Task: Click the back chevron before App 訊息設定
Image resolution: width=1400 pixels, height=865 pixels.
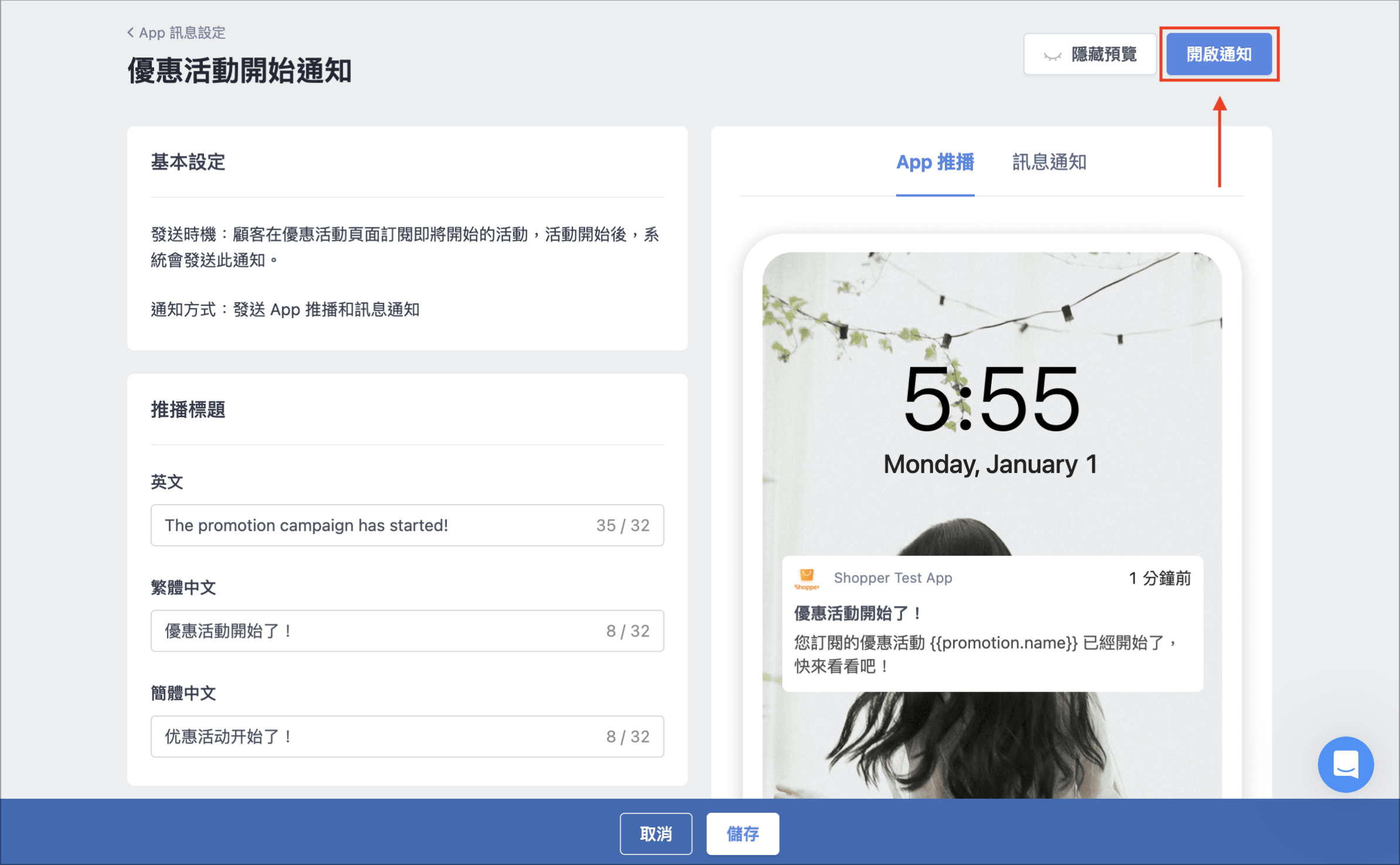Action: [x=130, y=32]
